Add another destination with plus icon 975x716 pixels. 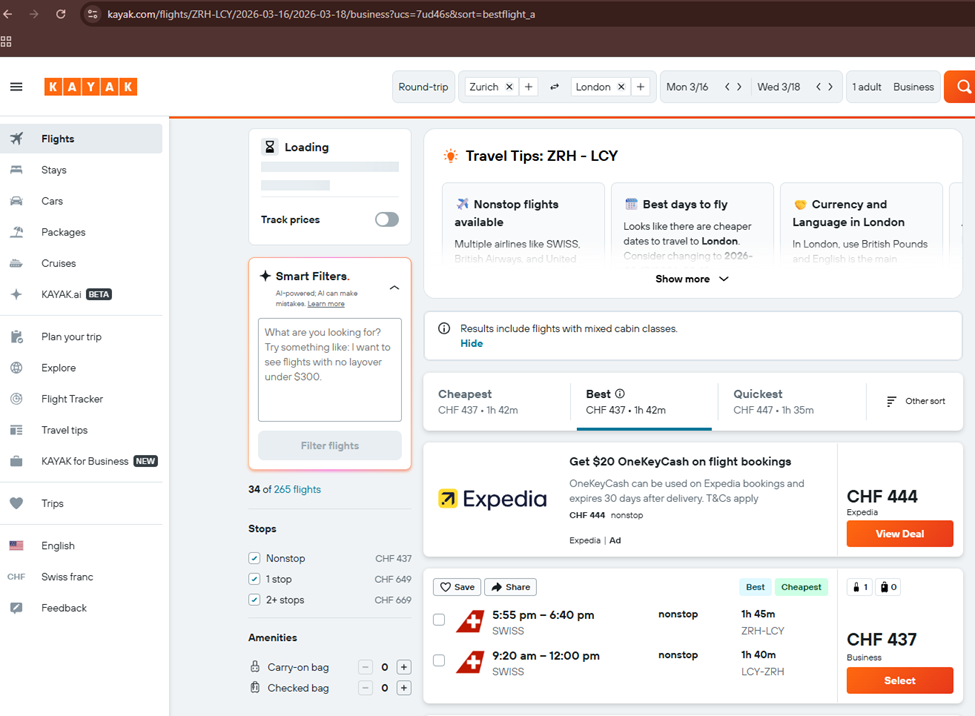(x=640, y=86)
